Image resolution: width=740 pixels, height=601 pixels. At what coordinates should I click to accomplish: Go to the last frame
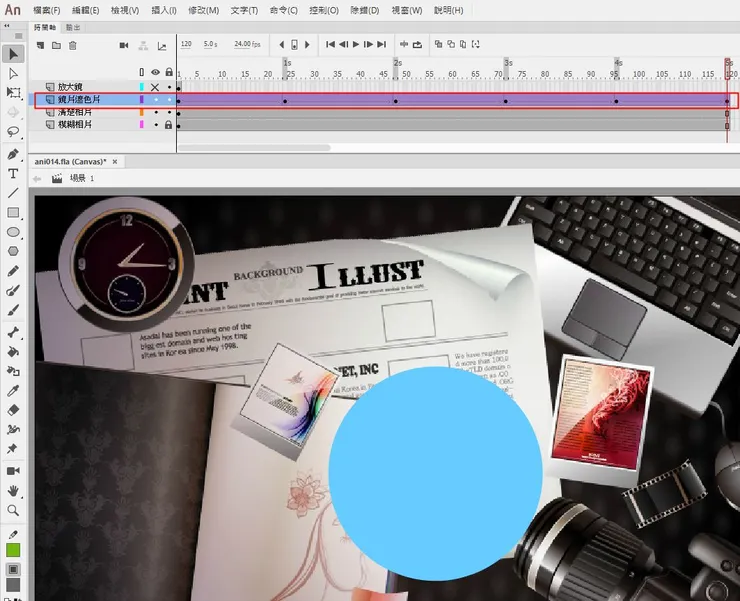tap(381, 44)
